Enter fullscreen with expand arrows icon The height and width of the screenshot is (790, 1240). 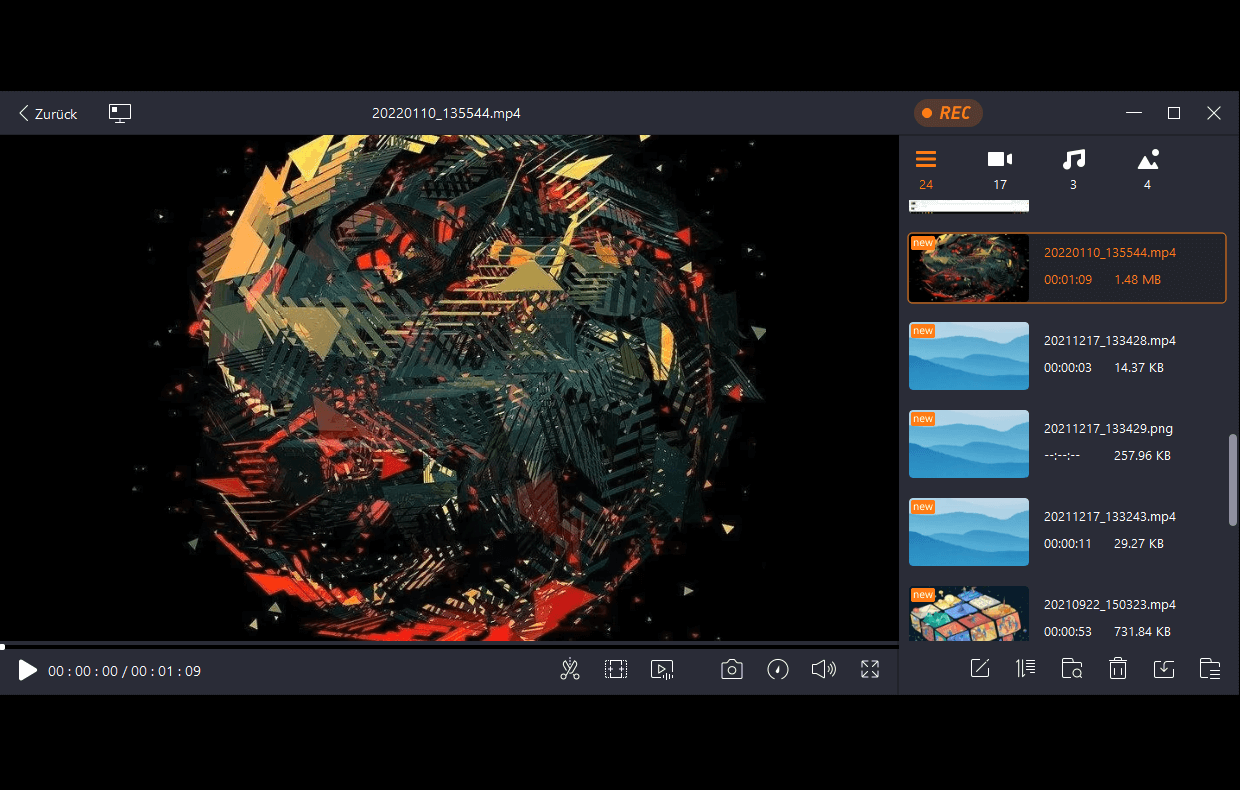[x=870, y=670]
